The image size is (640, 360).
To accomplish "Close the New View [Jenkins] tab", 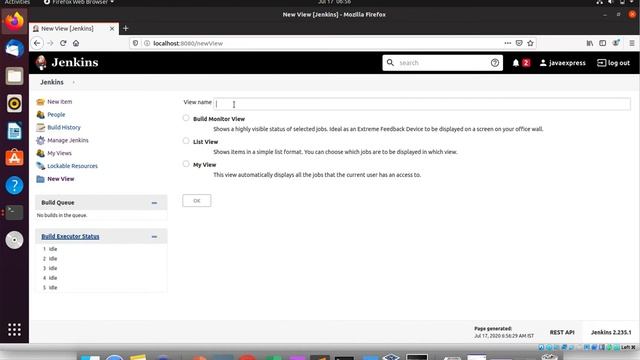I will (112, 29).
